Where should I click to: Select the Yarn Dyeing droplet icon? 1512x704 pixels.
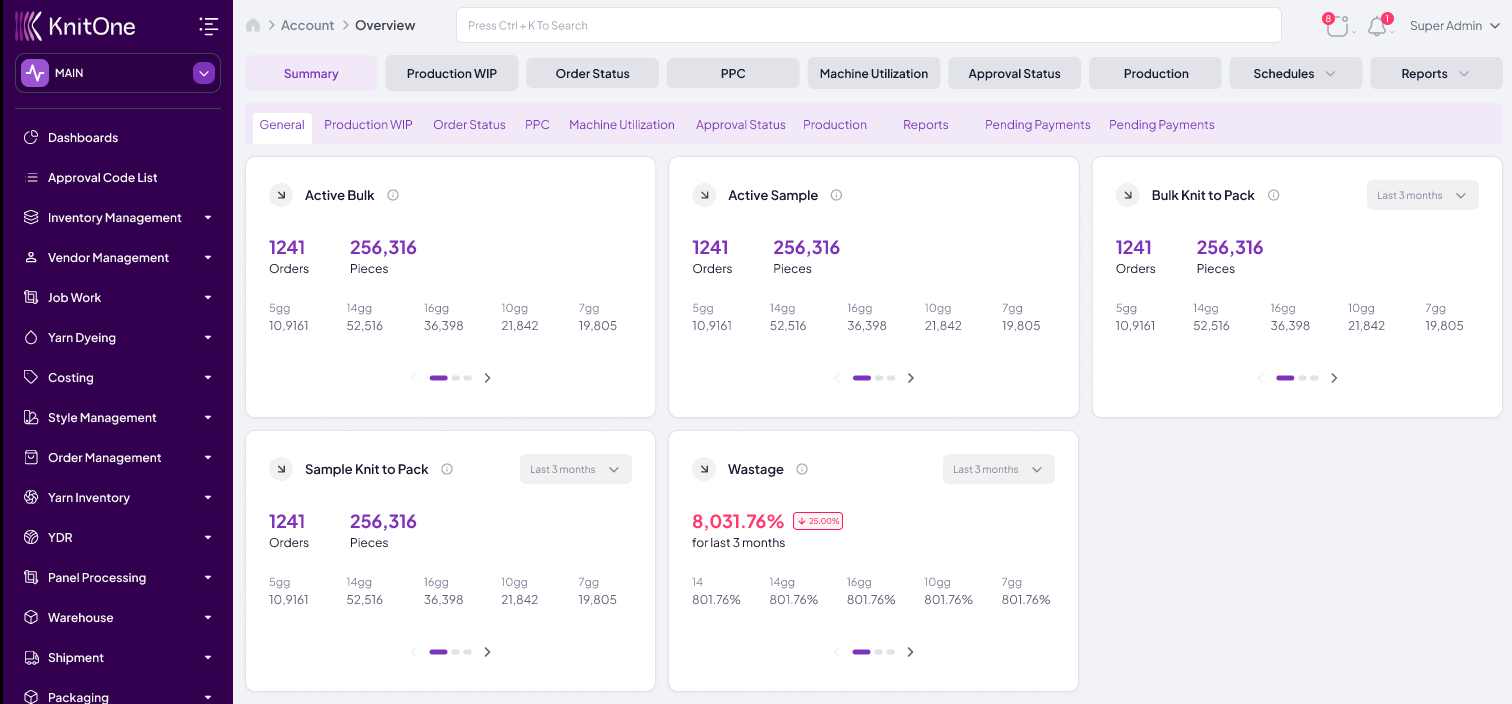[x=29, y=337]
